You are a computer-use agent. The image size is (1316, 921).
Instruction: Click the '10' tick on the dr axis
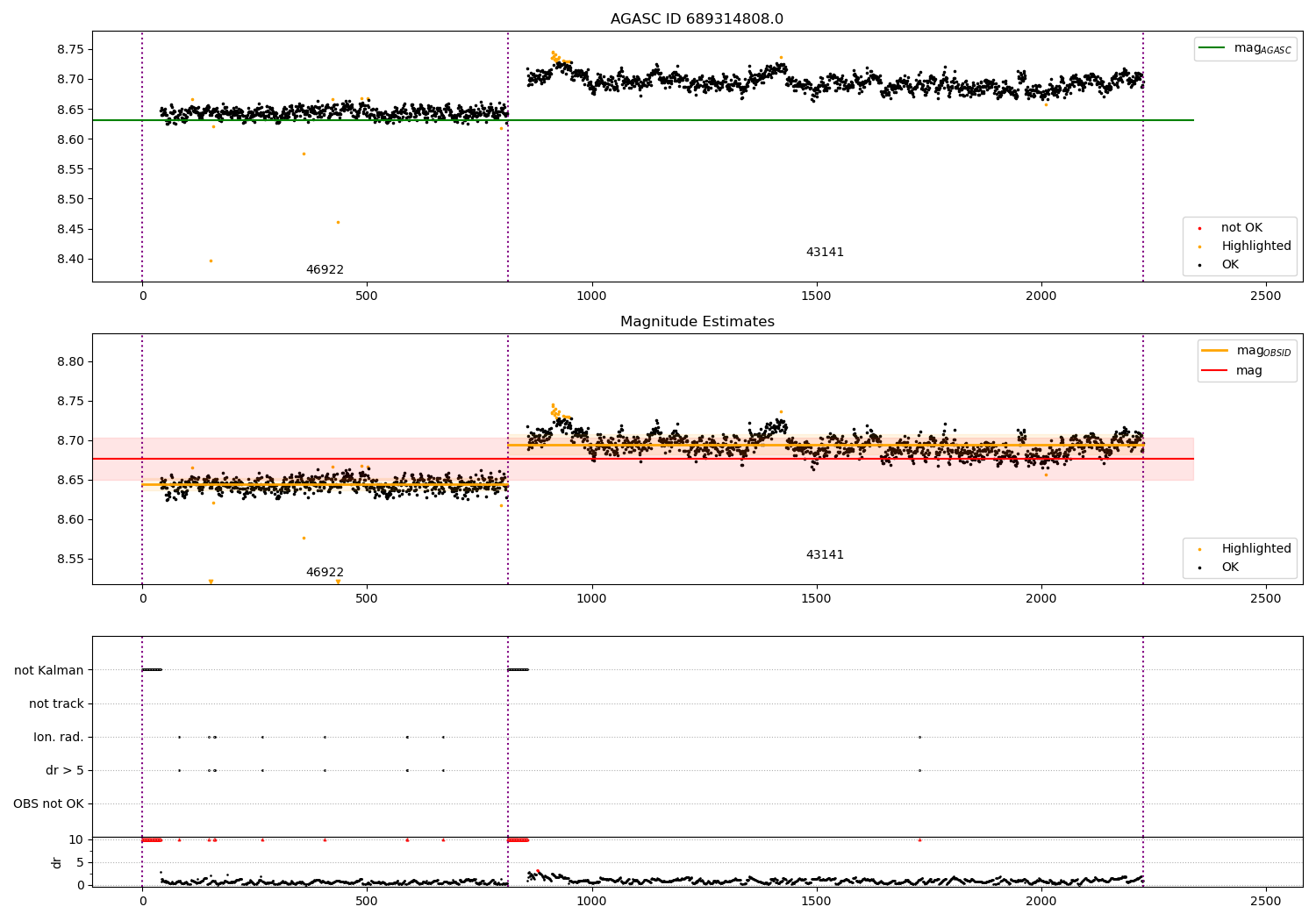[x=76, y=840]
